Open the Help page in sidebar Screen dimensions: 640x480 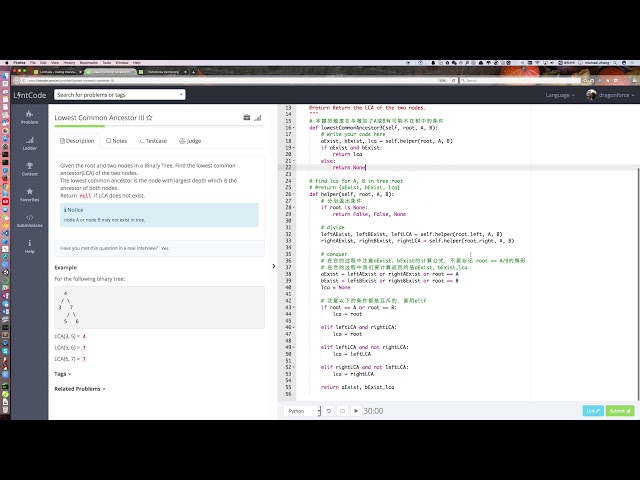[30, 247]
